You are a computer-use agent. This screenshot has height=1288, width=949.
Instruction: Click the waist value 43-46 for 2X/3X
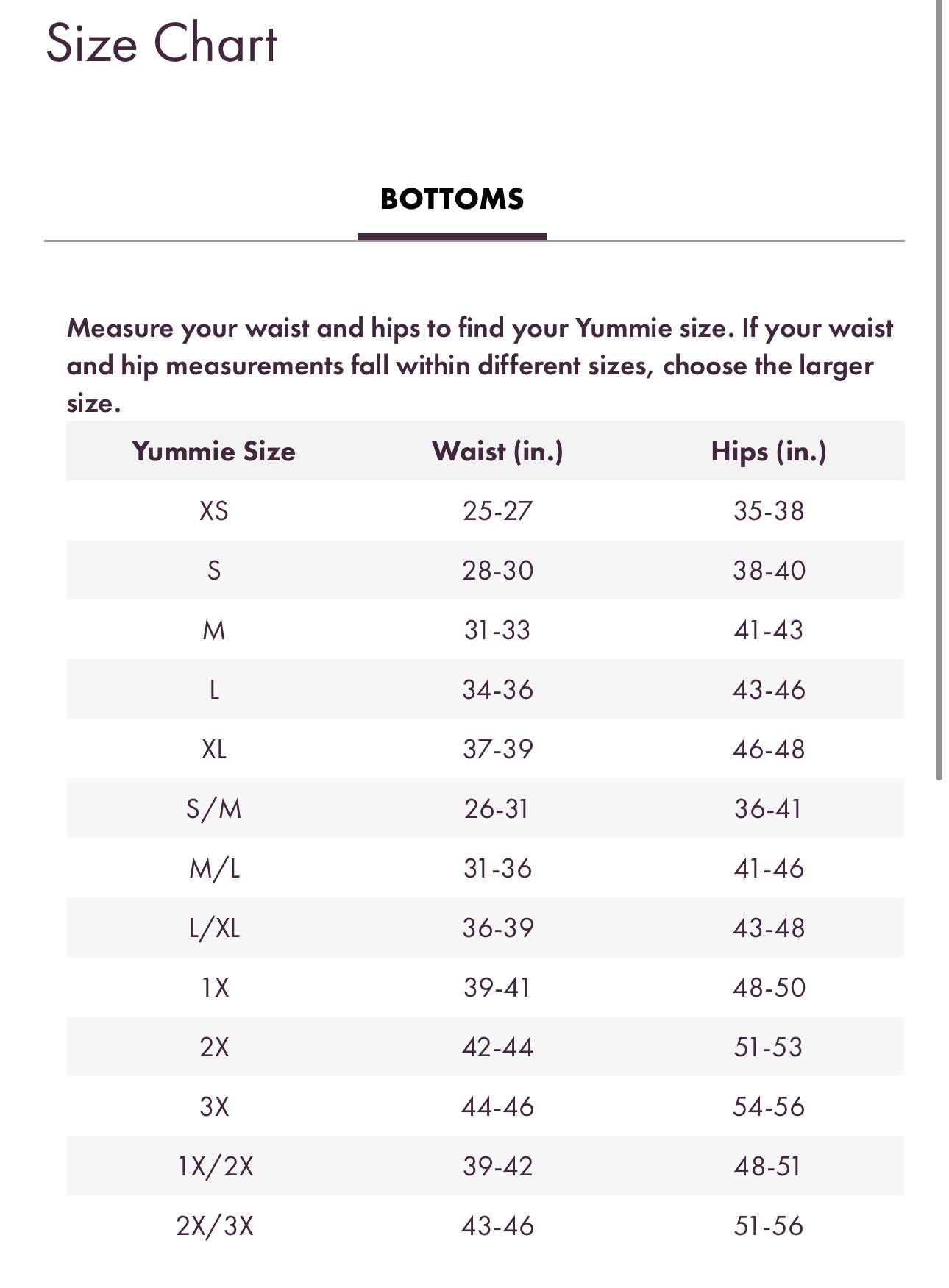(x=497, y=1225)
